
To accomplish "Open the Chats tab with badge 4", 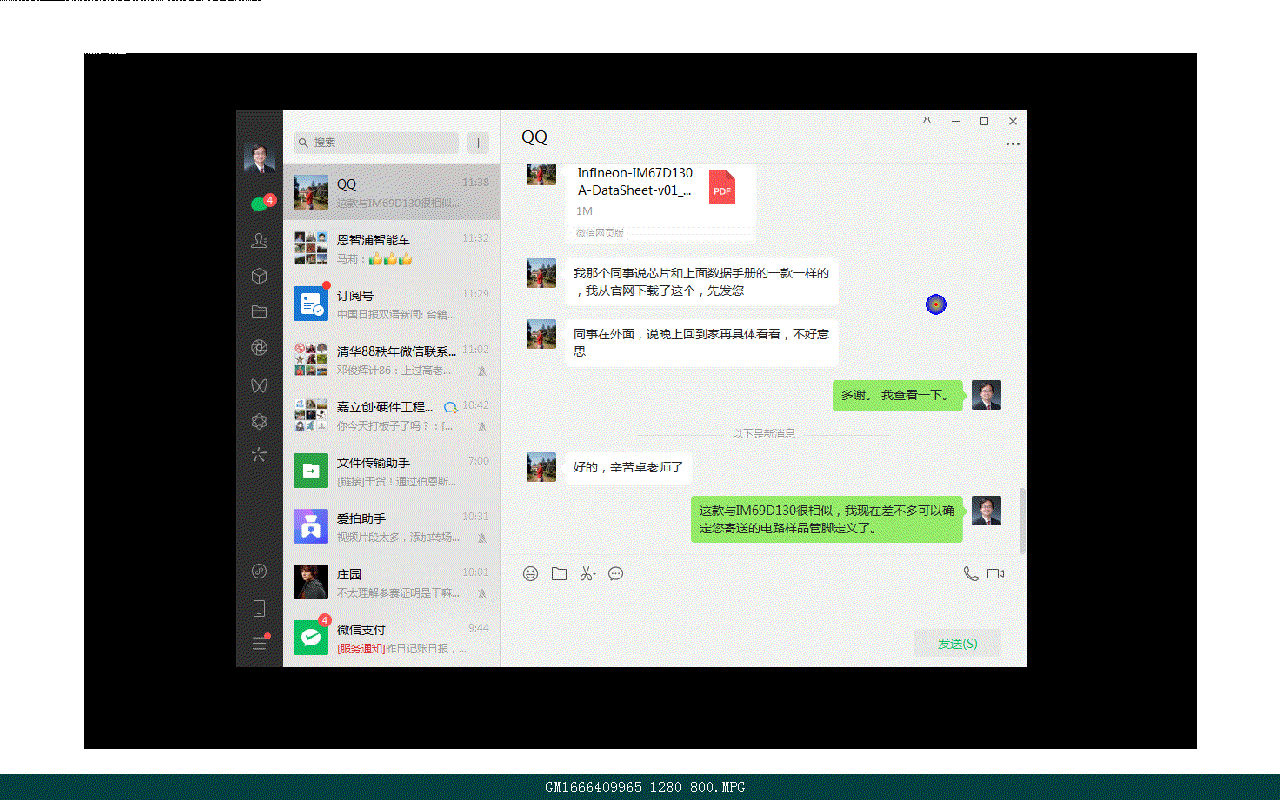I will [261, 203].
